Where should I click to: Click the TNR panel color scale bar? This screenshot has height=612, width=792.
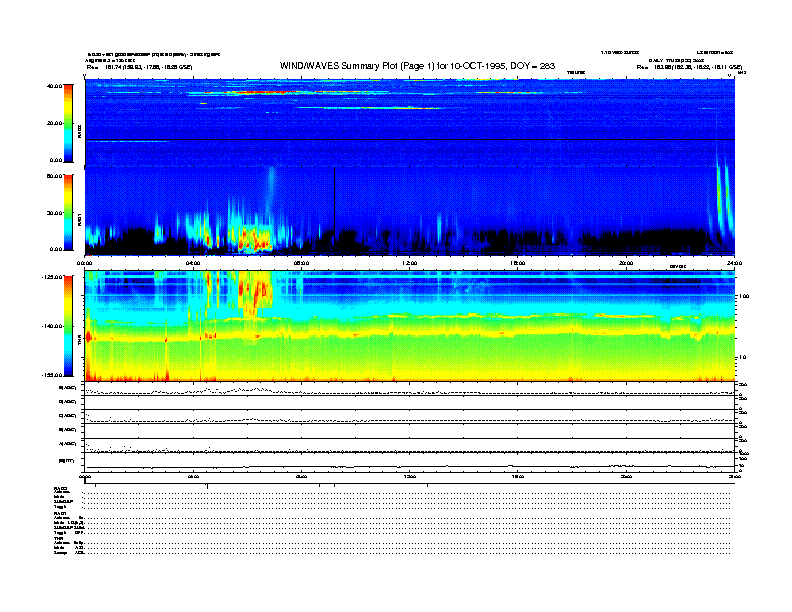68,326
